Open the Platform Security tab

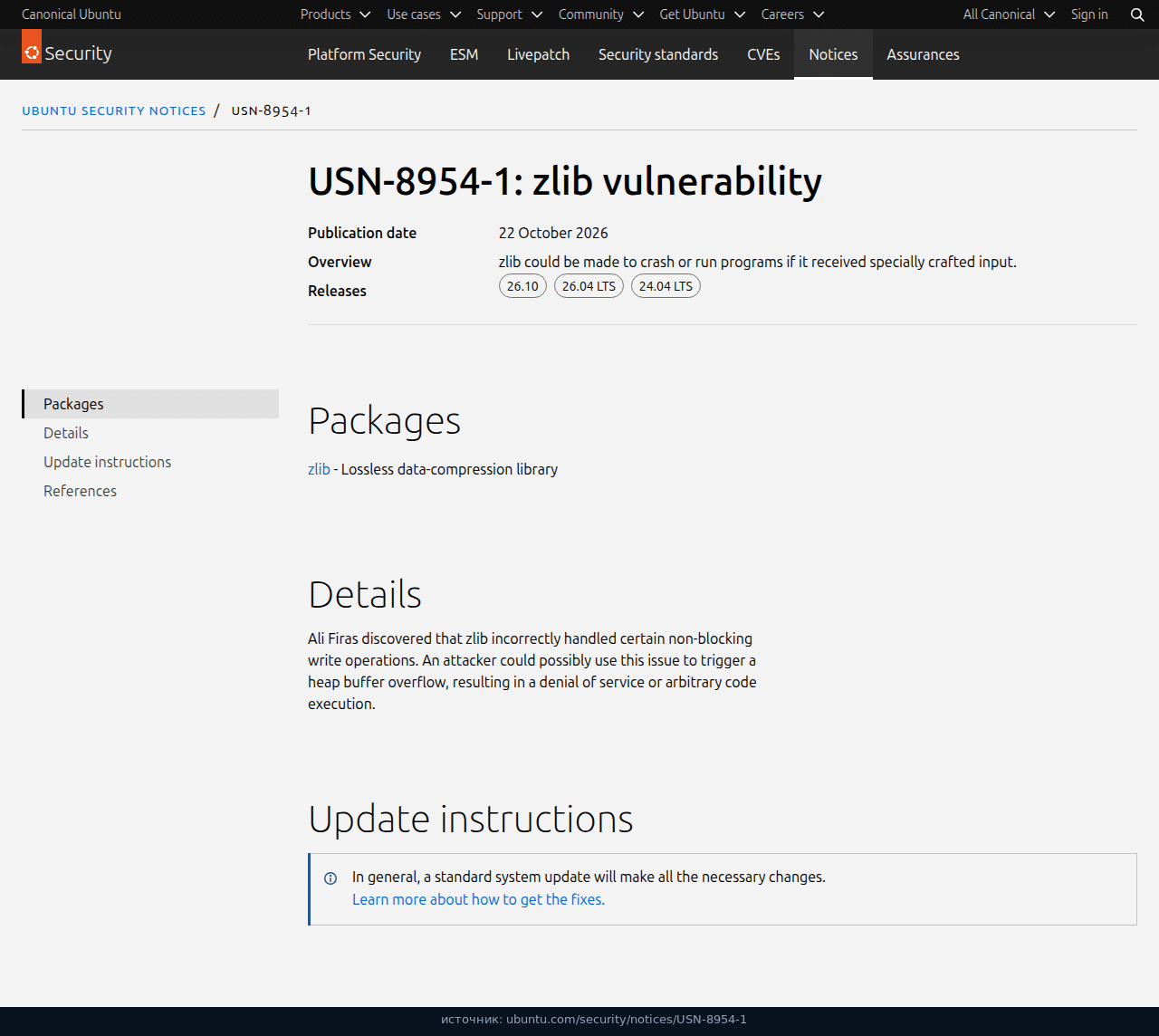(364, 54)
